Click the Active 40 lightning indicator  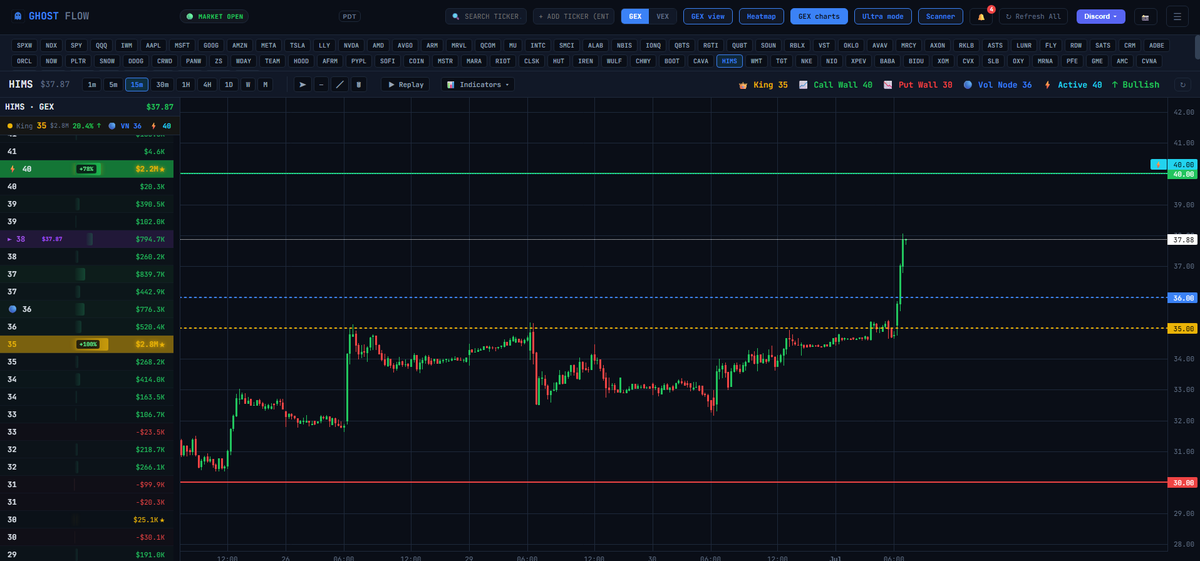[x=1072, y=85]
